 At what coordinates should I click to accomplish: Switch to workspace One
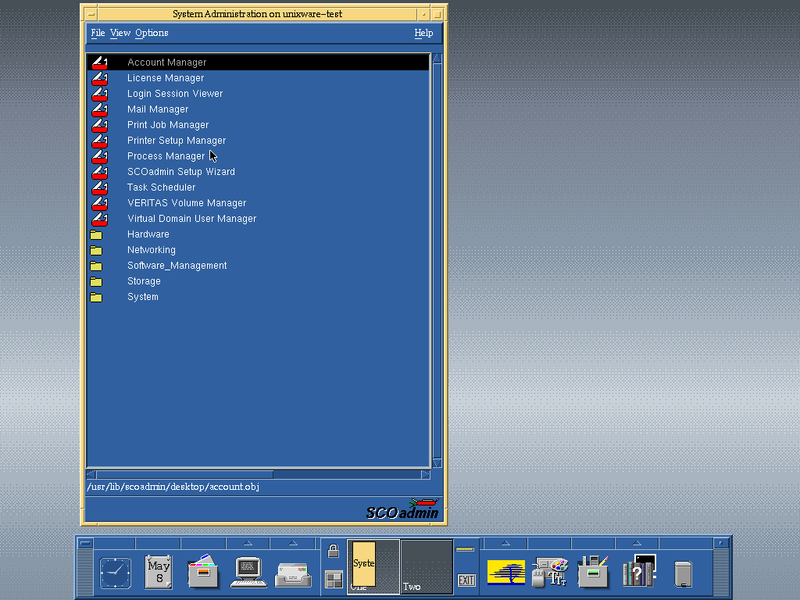click(x=373, y=567)
